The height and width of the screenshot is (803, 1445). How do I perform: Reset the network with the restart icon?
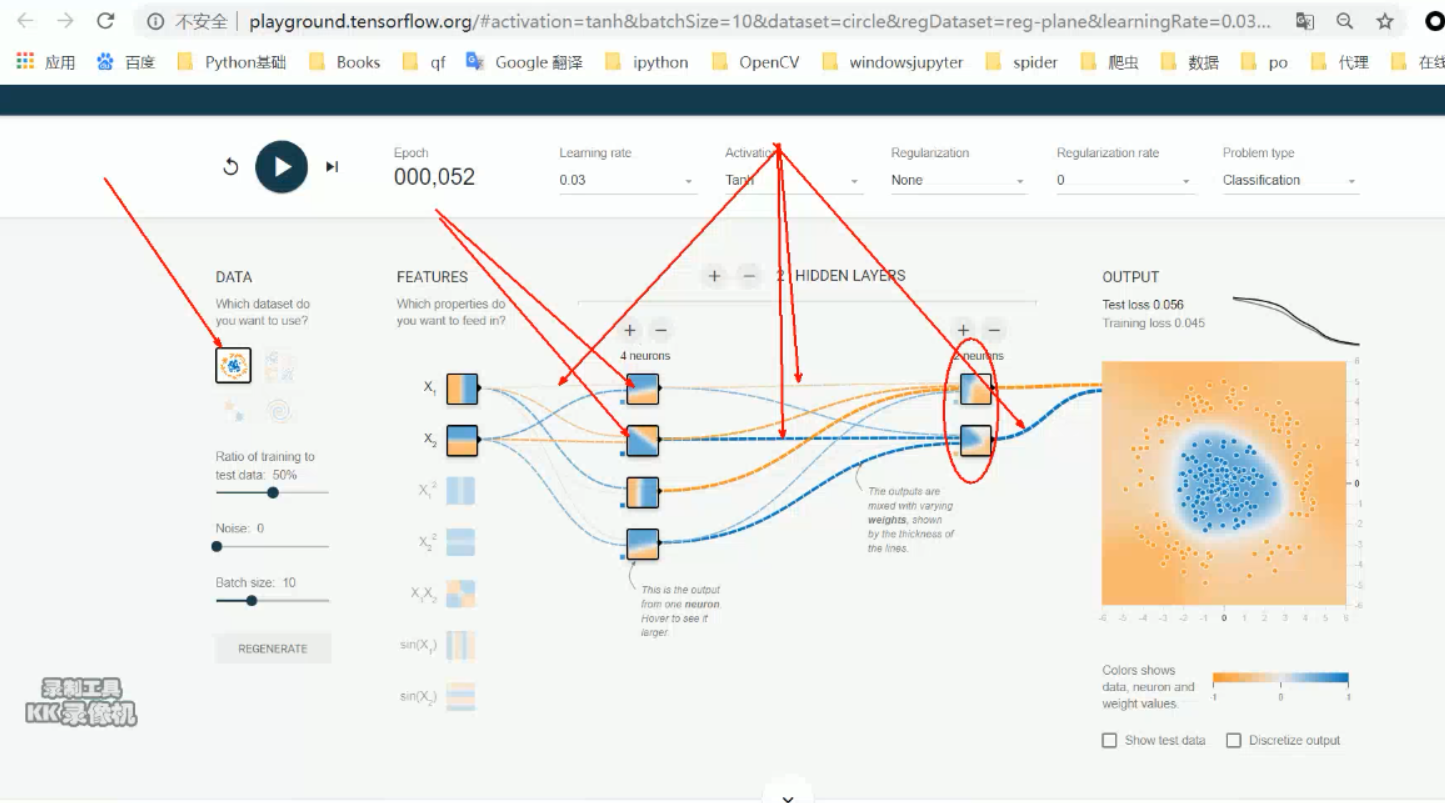pyautogui.click(x=231, y=167)
